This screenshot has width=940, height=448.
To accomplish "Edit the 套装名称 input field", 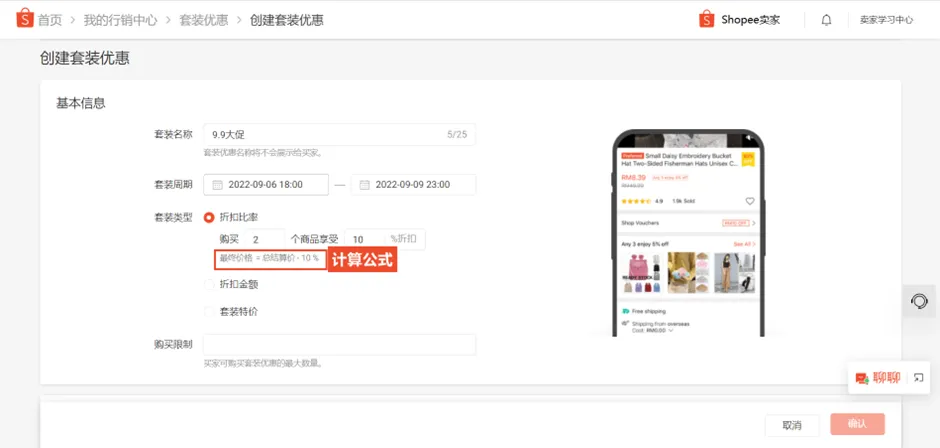I will [339, 134].
